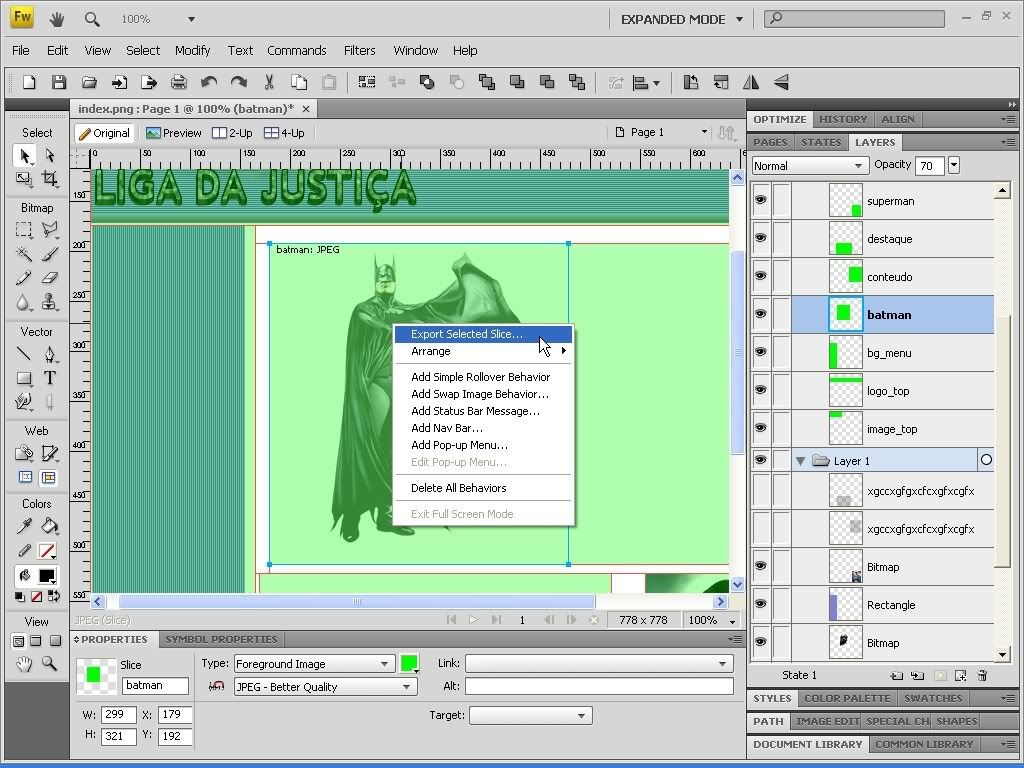The image size is (1024, 768).
Task: Select the Slice tool
Action: coord(50,453)
